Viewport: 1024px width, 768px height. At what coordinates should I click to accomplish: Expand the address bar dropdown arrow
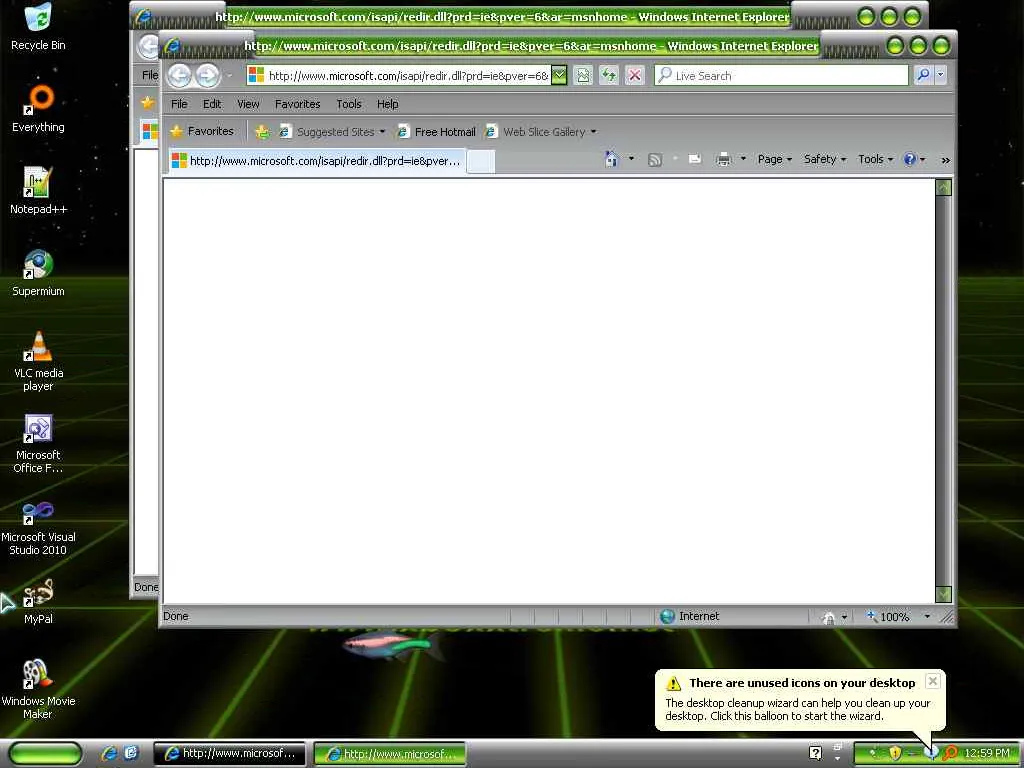point(559,76)
